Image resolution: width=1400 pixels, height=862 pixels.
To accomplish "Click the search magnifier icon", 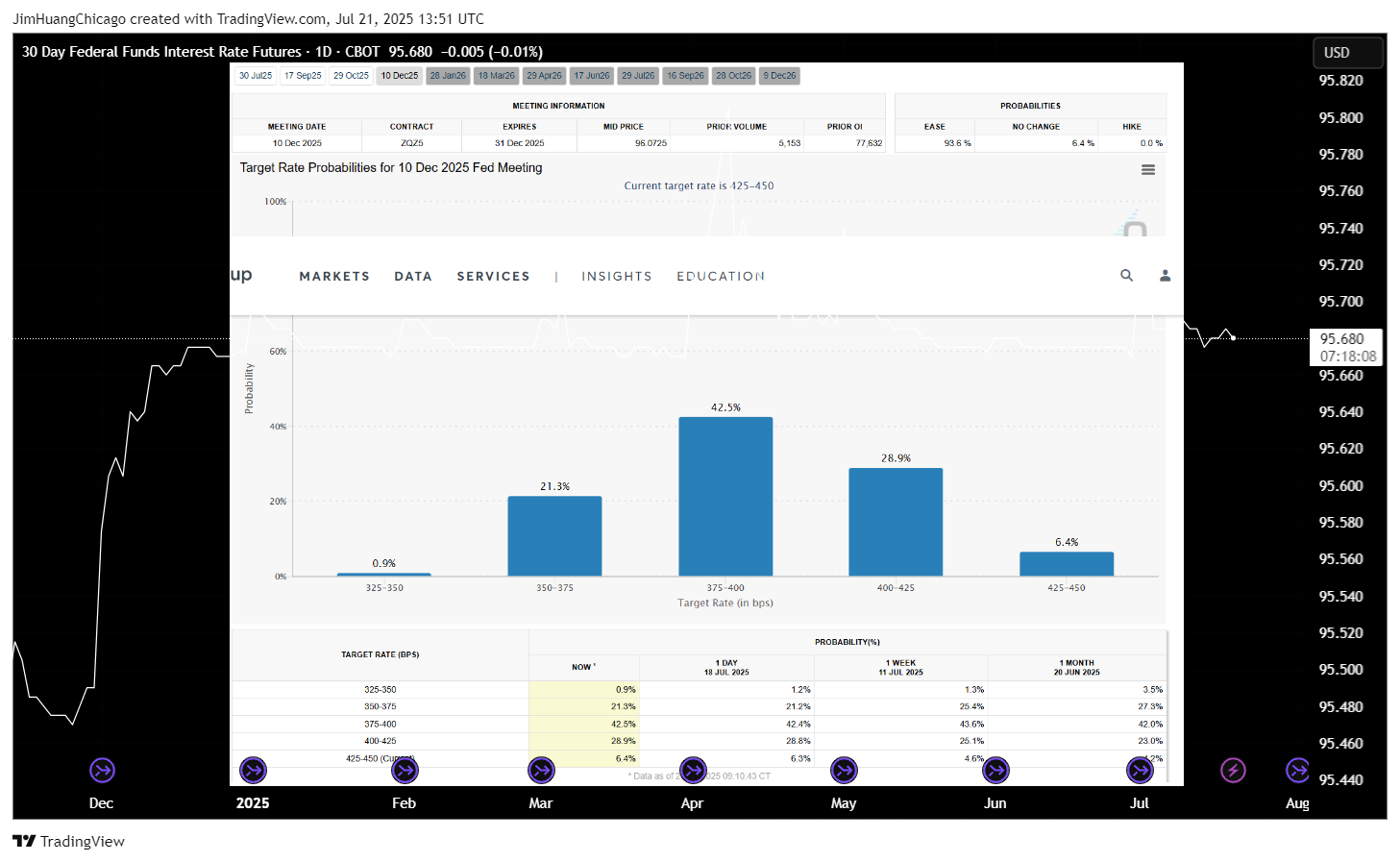I will pyautogui.click(x=1126, y=275).
